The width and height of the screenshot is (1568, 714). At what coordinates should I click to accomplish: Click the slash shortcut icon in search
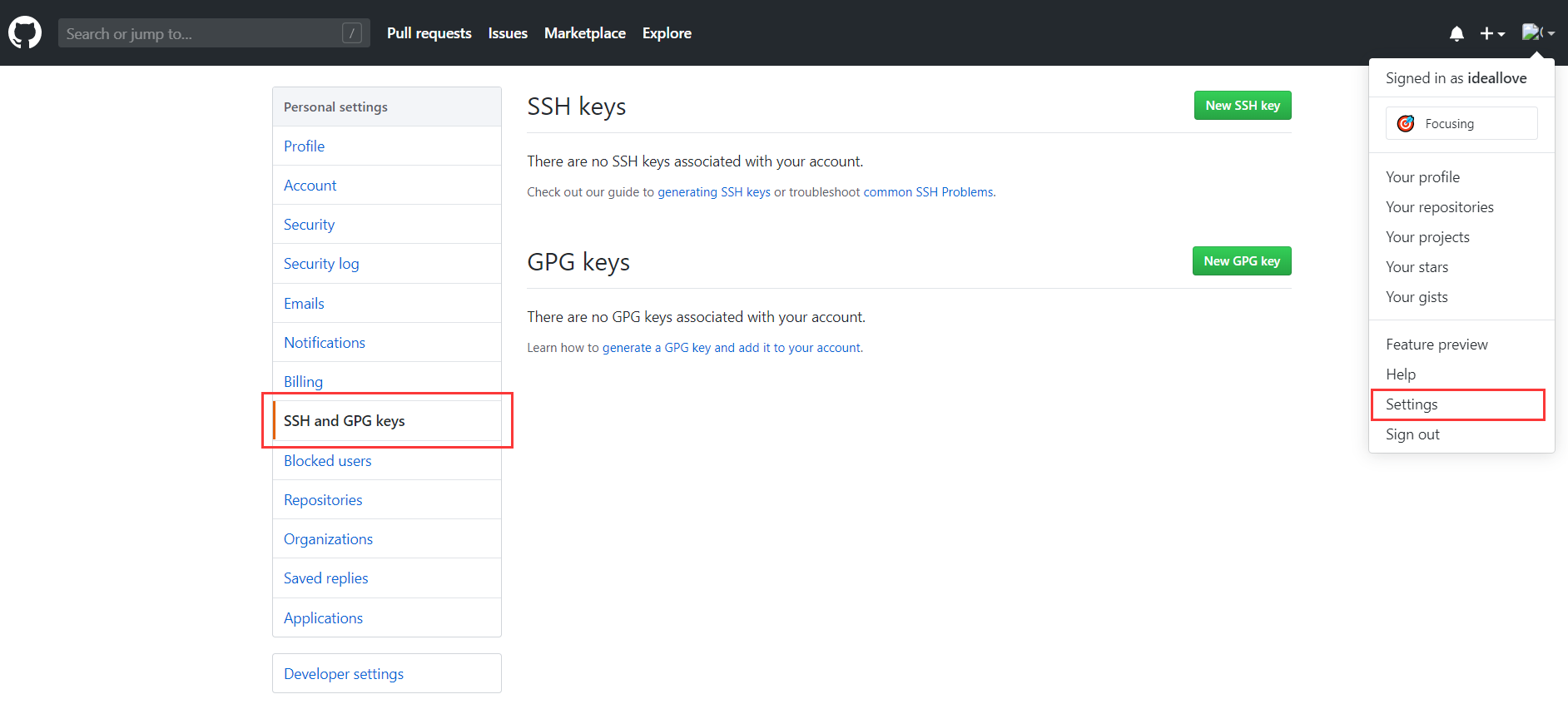(x=352, y=33)
